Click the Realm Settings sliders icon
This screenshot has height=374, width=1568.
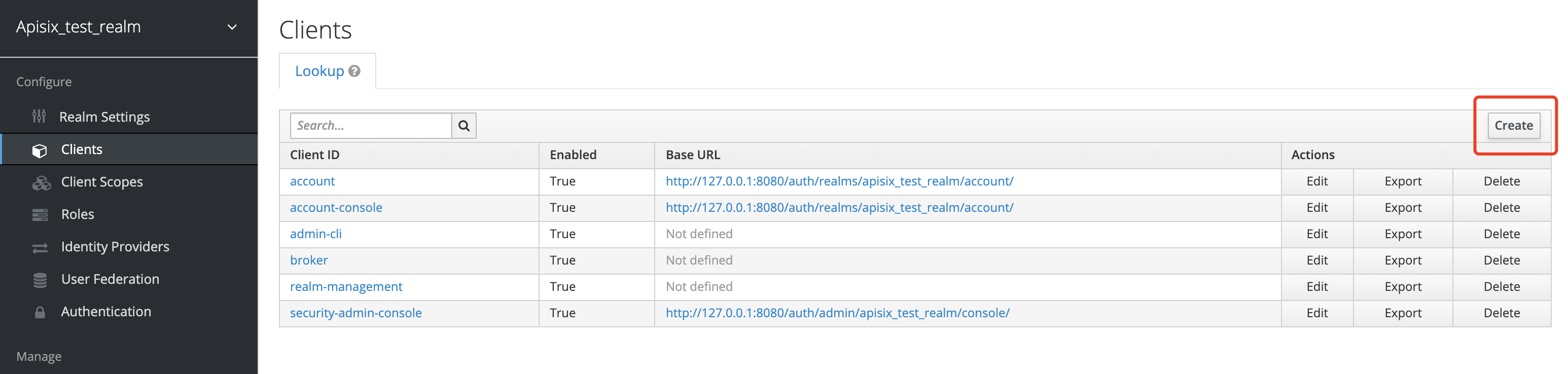[39, 116]
